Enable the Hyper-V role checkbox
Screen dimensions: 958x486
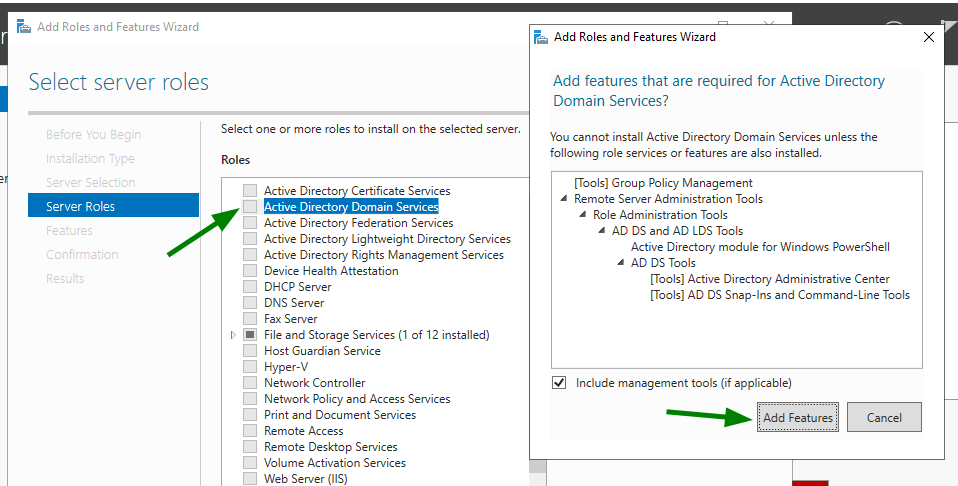point(250,367)
